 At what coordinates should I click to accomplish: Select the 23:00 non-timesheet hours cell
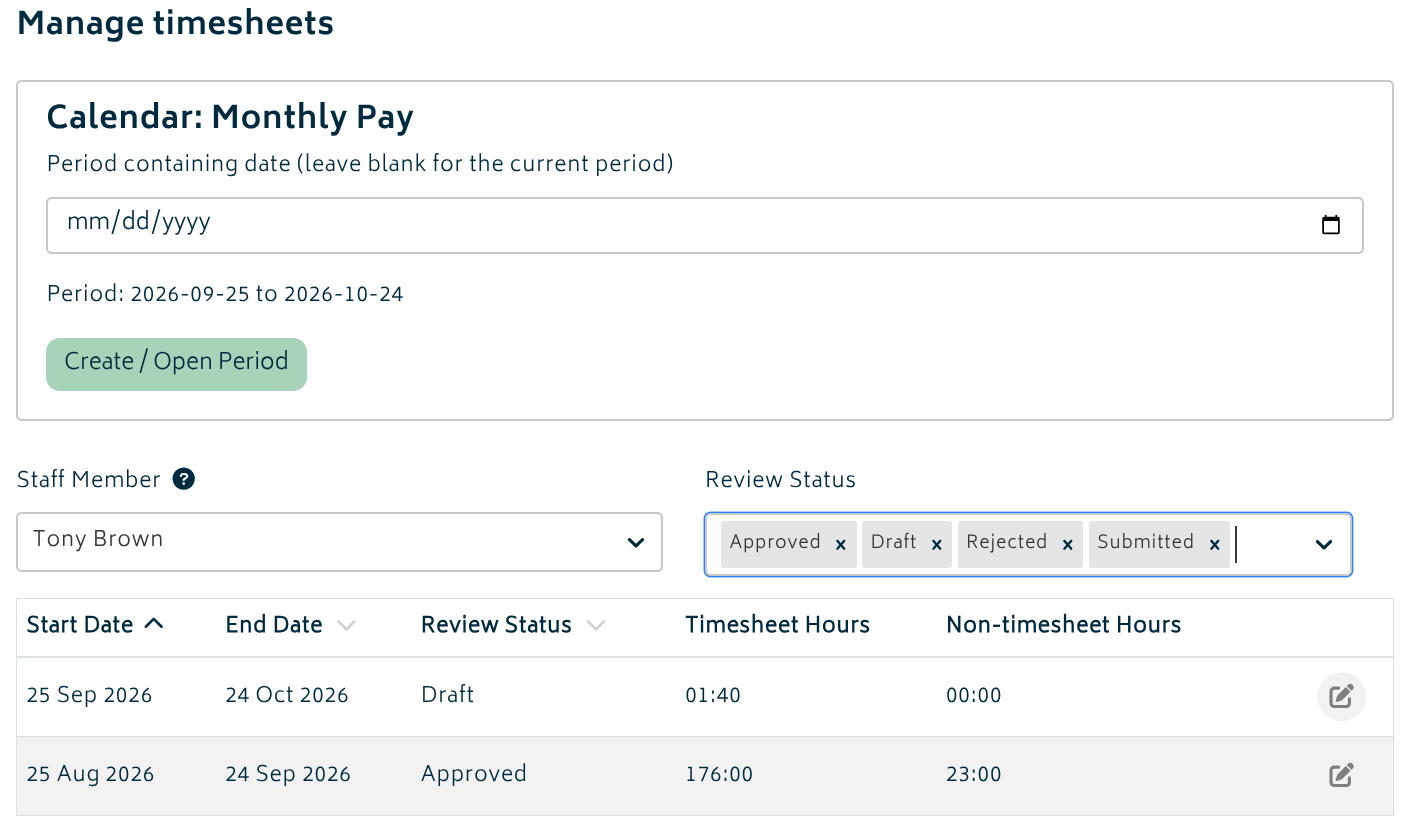click(x=974, y=775)
